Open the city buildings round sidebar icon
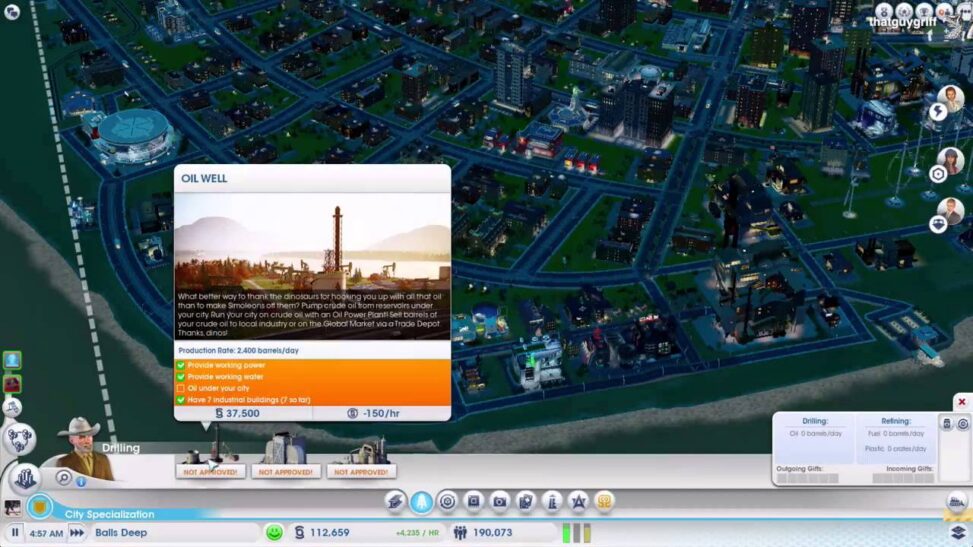Viewport: 973px width, 547px height. (25, 478)
